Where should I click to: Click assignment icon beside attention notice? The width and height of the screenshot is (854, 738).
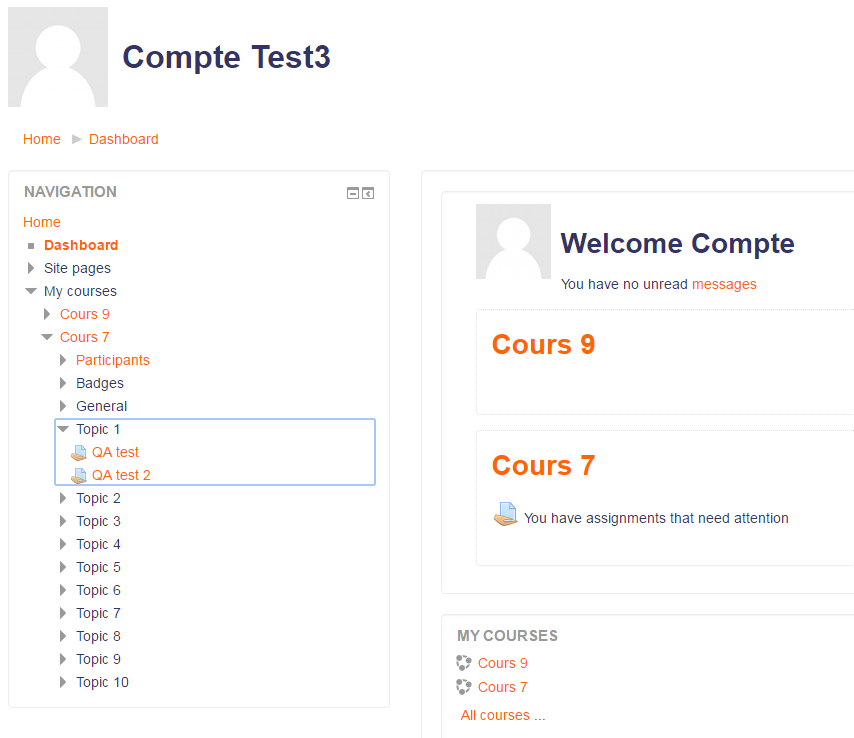506,514
